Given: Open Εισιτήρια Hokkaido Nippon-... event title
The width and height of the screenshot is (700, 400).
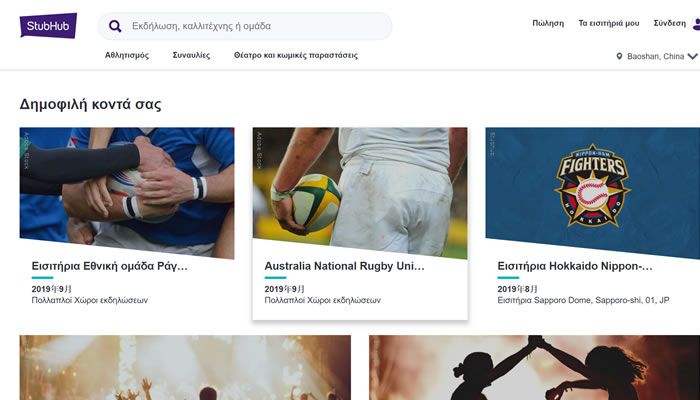Looking at the screenshot, I should (574, 266).
